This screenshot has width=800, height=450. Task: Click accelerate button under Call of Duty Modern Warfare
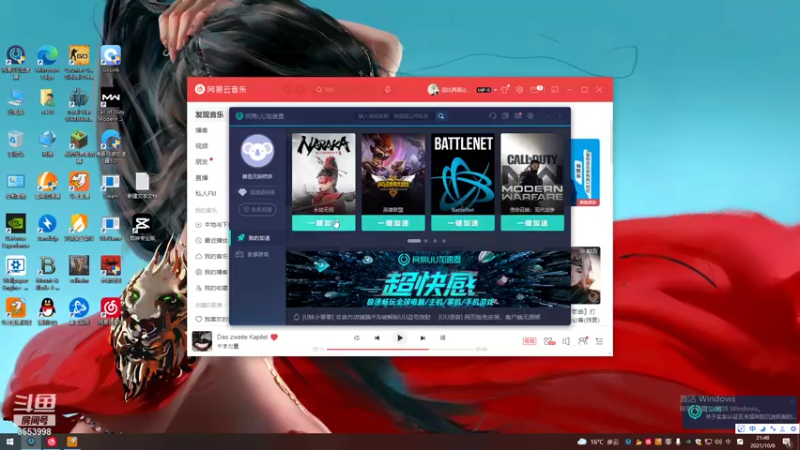(x=532, y=223)
